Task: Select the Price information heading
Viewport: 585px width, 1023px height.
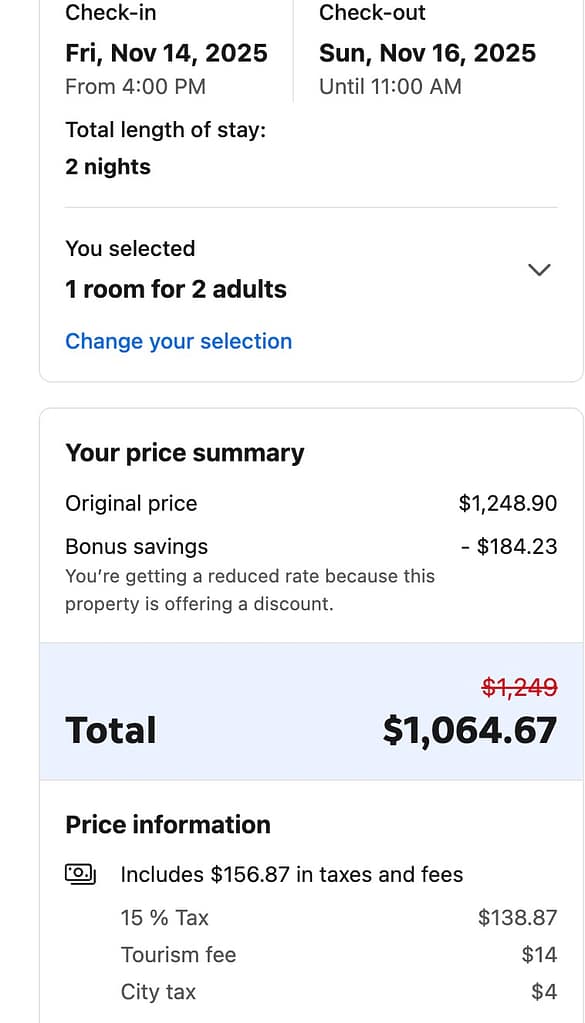Action: tap(167, 824)
